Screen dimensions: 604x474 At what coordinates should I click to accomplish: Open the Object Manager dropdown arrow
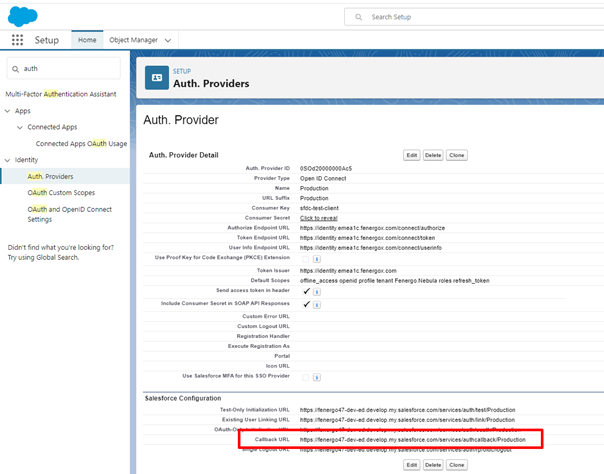(x=168, y=40)
